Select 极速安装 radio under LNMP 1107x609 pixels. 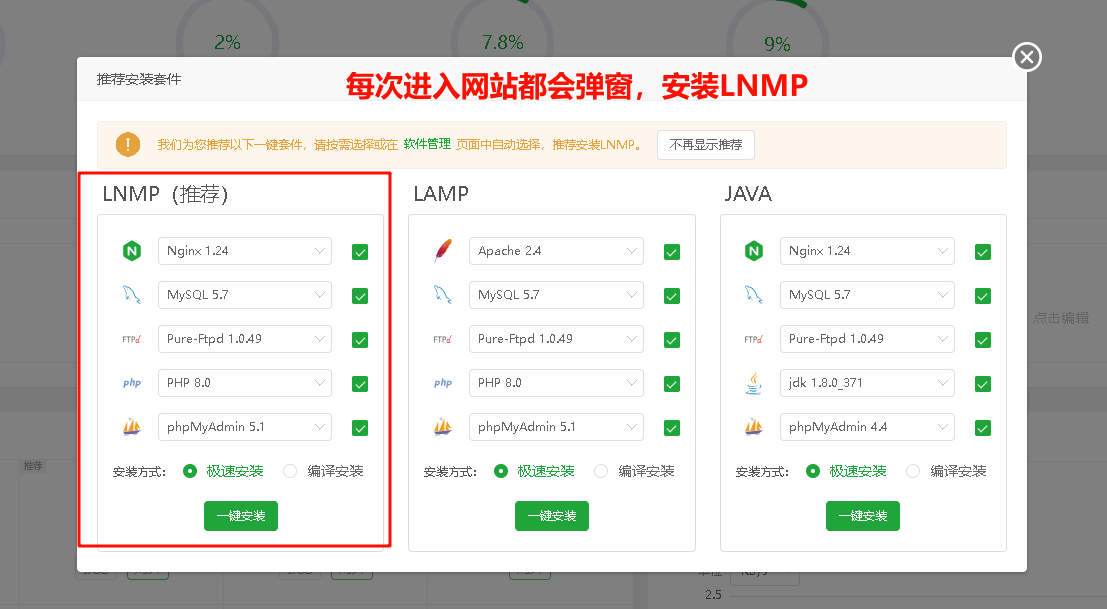pyautogui.click(x=189, y=471)
